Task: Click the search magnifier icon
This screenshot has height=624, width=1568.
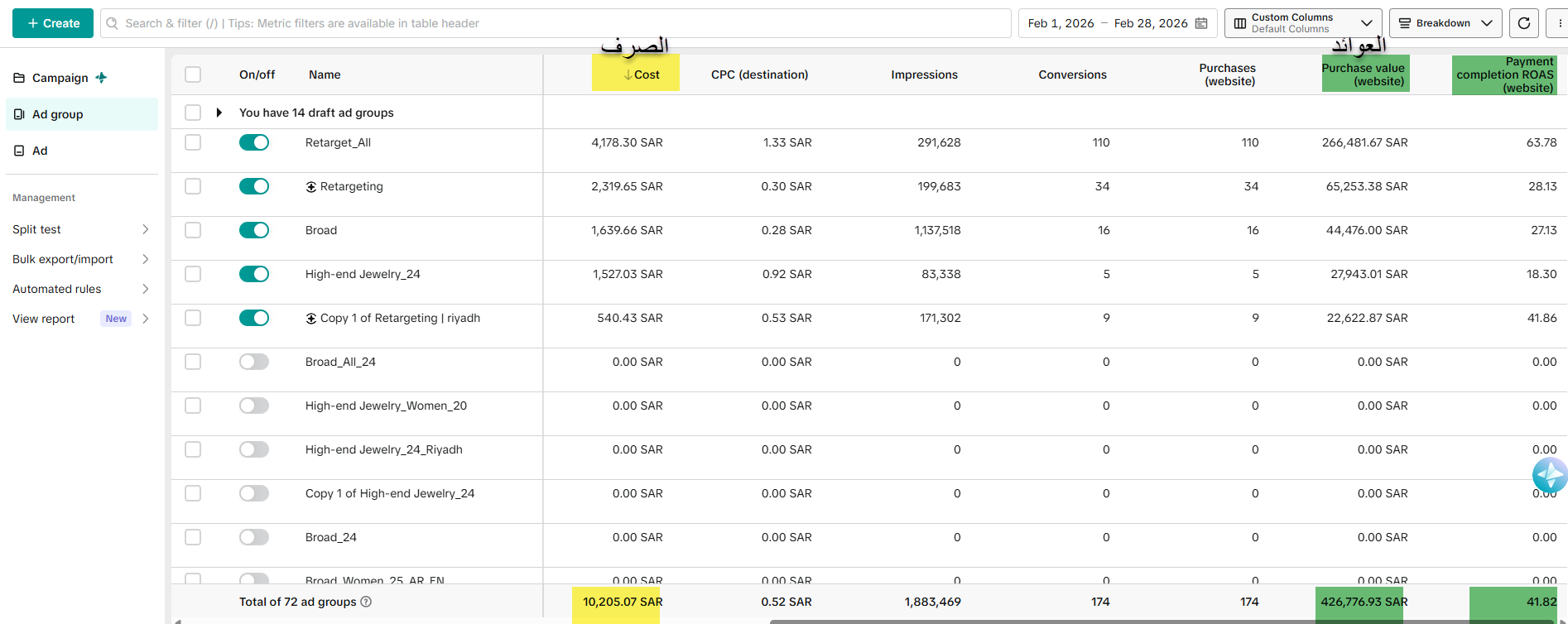Action: pyautogui.click(x=113, y=23)
